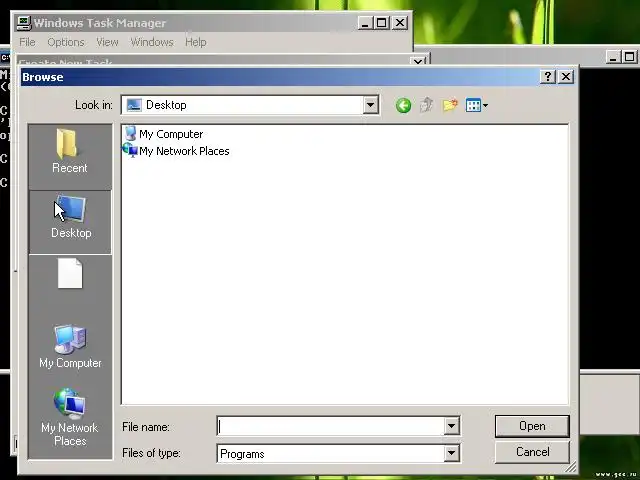Go up one folder level

pos(427,105)
